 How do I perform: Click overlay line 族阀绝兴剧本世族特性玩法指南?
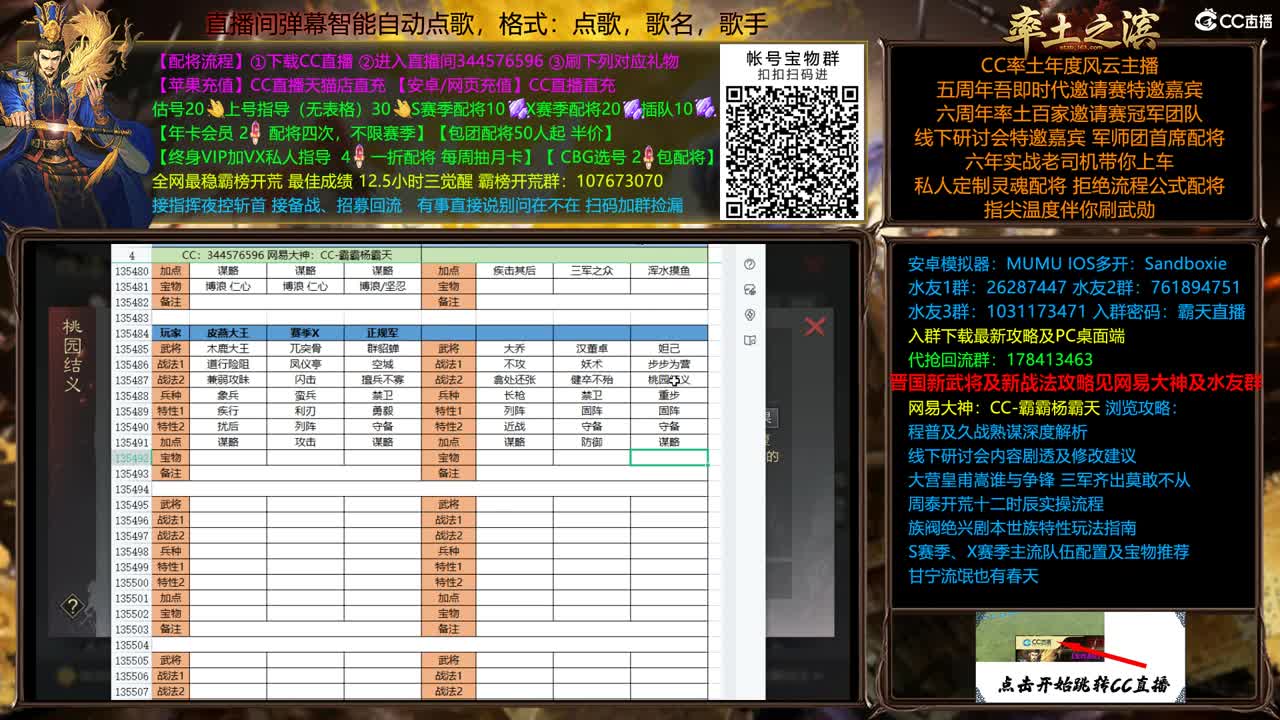tap(1022, 528)
